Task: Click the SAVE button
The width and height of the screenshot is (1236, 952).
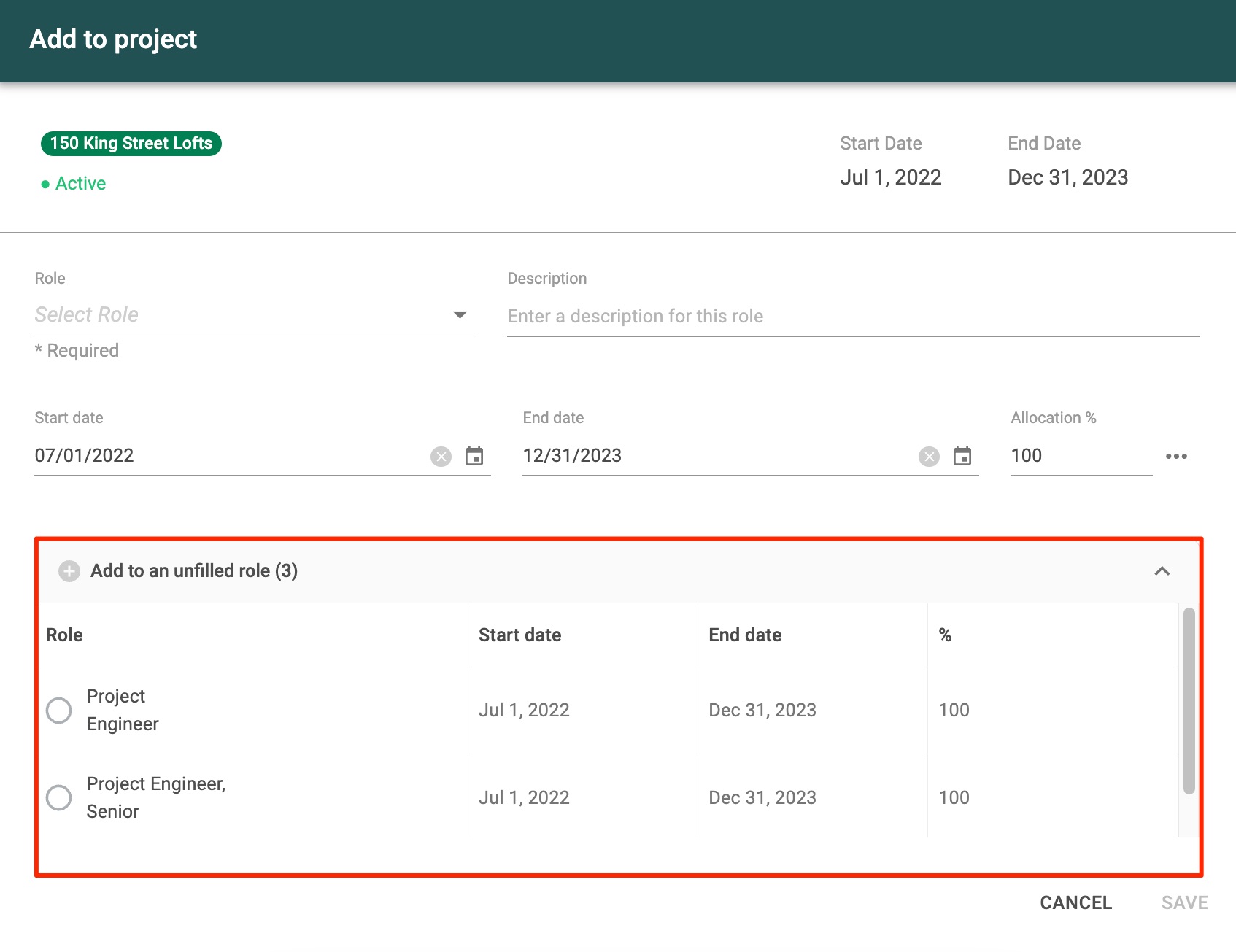Action: (x=1184, y=903)
